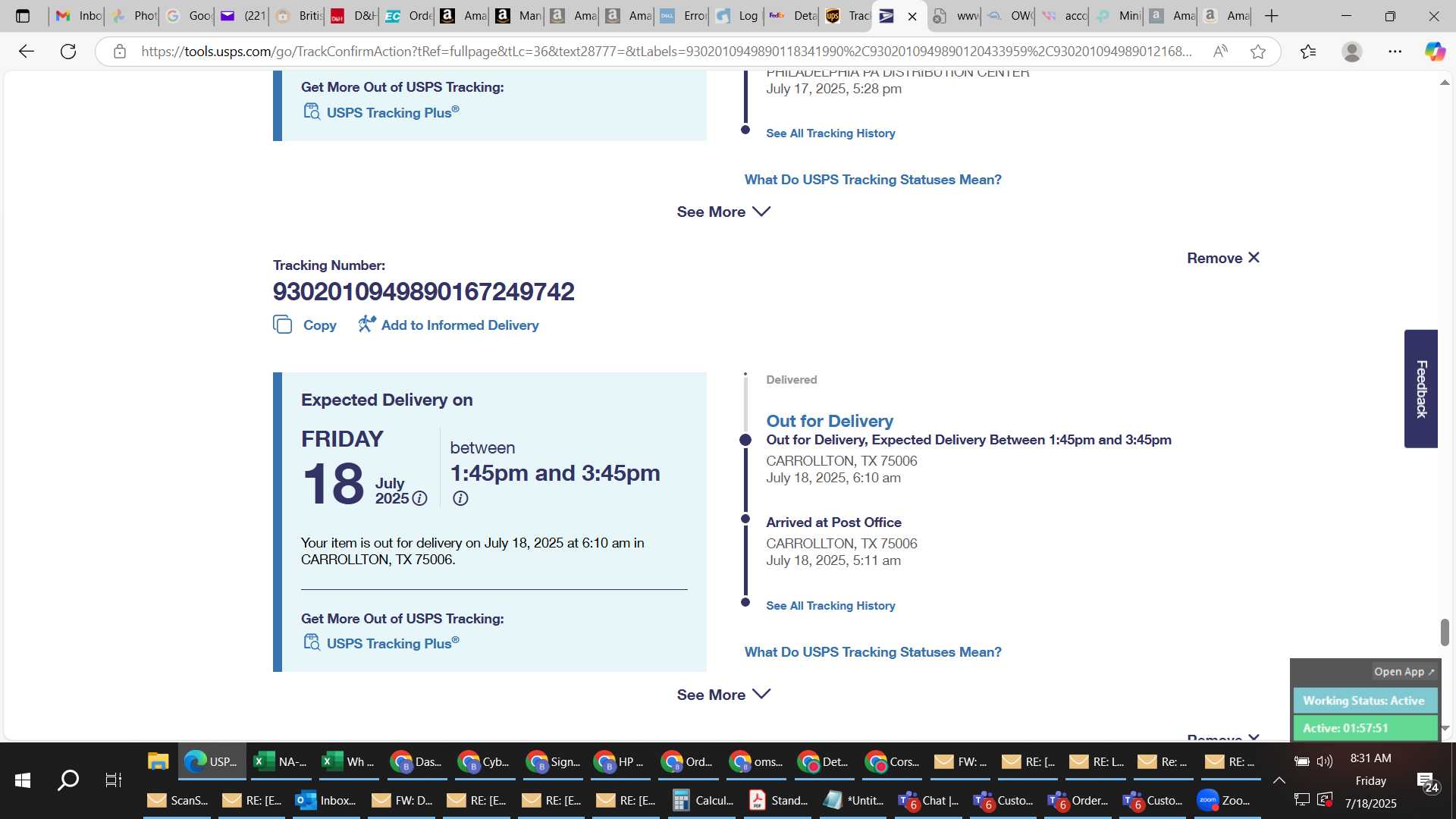Switch to the Log tab
This screenshot has height=819, width=1456.
pos(737,16)
